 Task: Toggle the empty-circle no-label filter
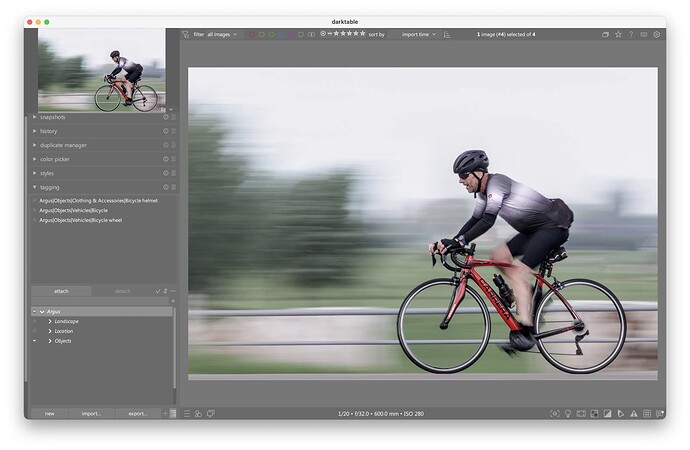301,34
